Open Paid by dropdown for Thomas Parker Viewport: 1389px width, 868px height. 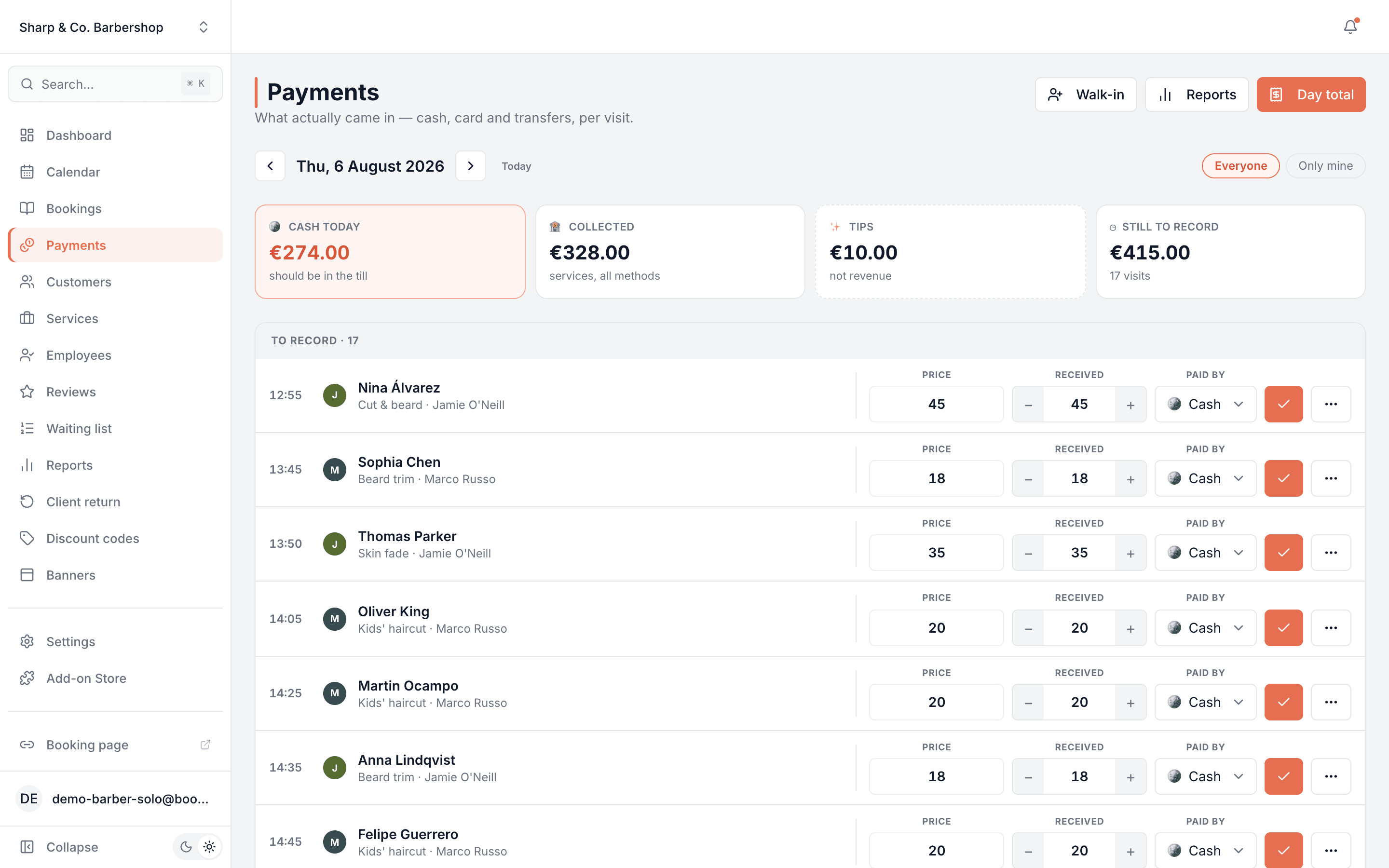(1205, 552)
